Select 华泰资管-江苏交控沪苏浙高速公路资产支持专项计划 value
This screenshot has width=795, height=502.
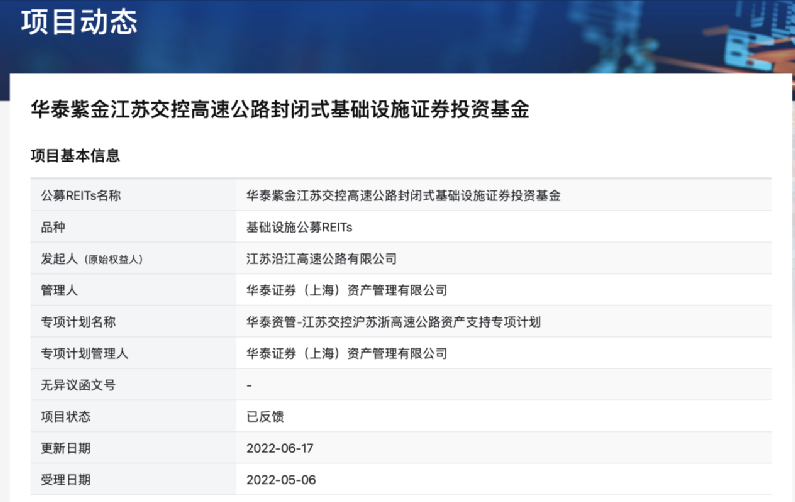(x=393, y=322)
